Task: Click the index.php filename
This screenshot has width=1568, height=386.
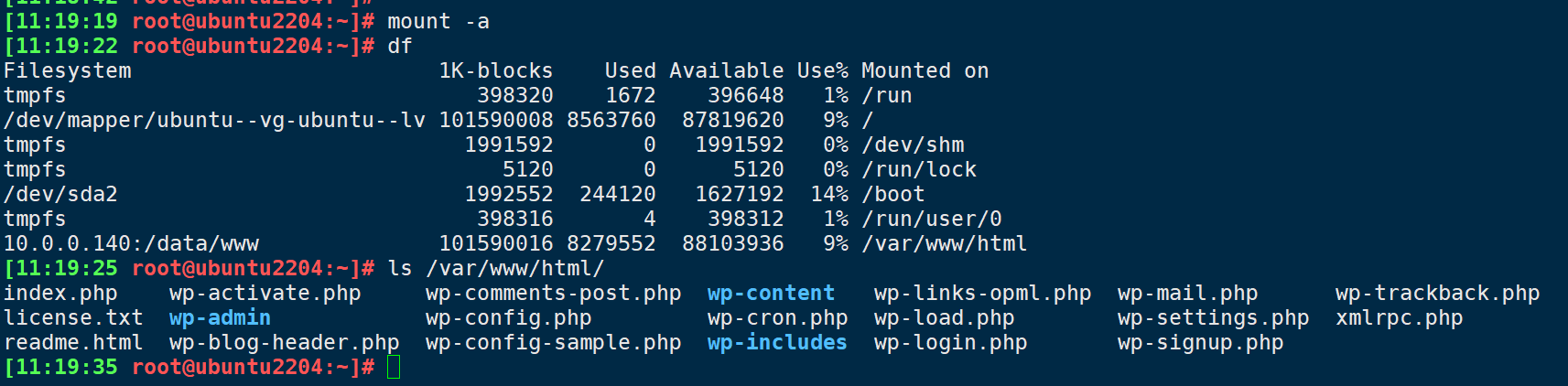Action: pyautogui.click(x=60, y=294)
